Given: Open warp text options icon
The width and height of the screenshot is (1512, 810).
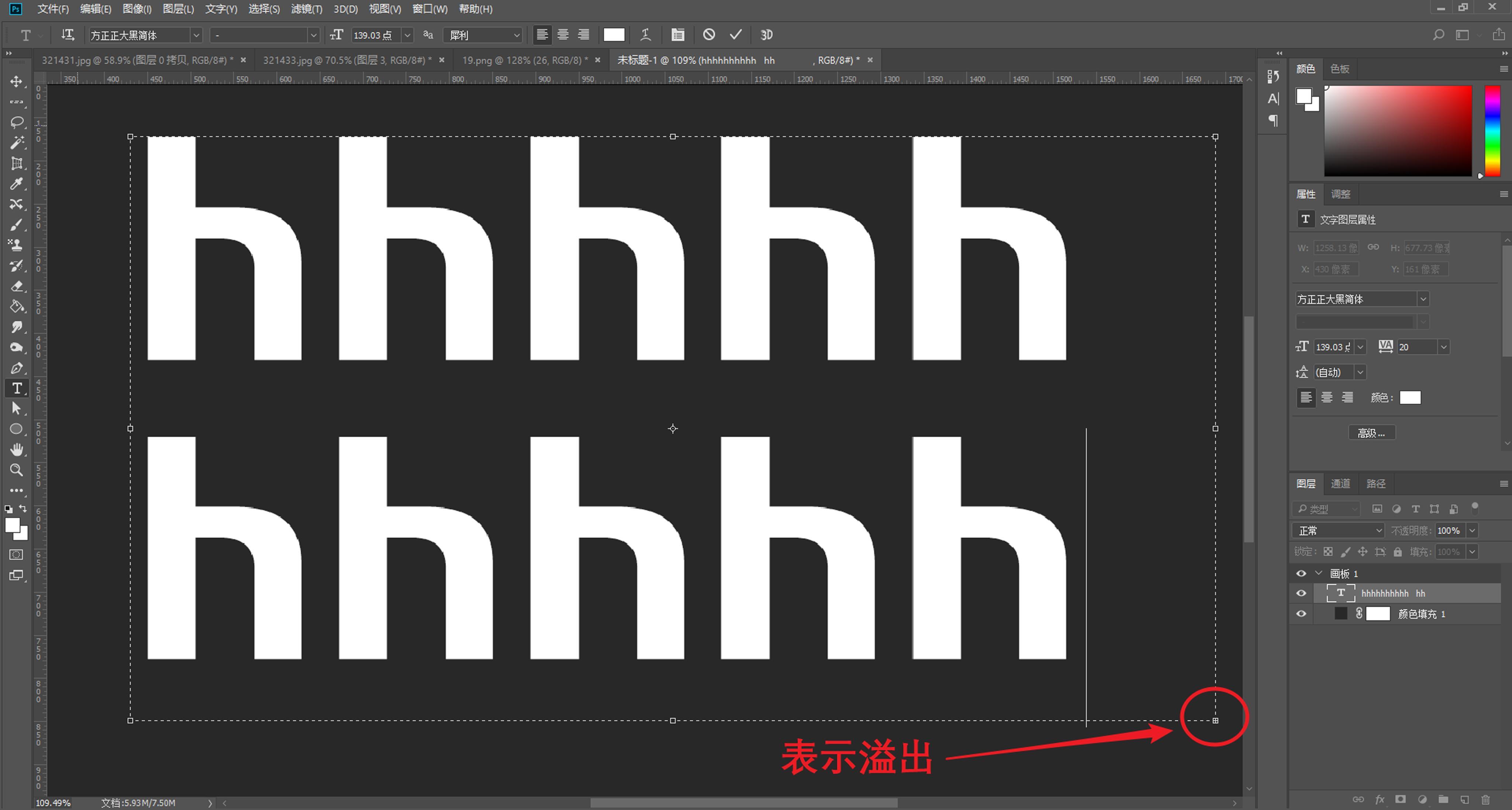Looking at the screenshot, I should tap(646, 35).
